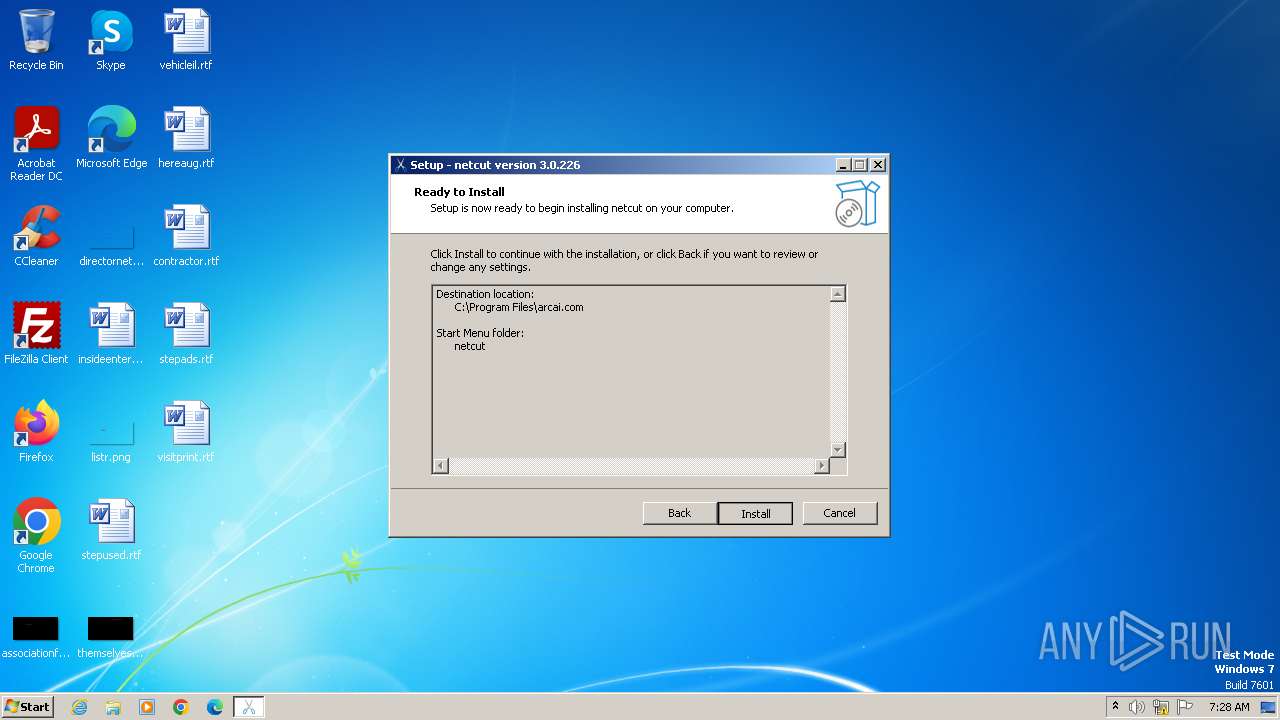Screen dimensions: 1280x720
Task: Click netcut setup title bar icon
Action: 400,165
